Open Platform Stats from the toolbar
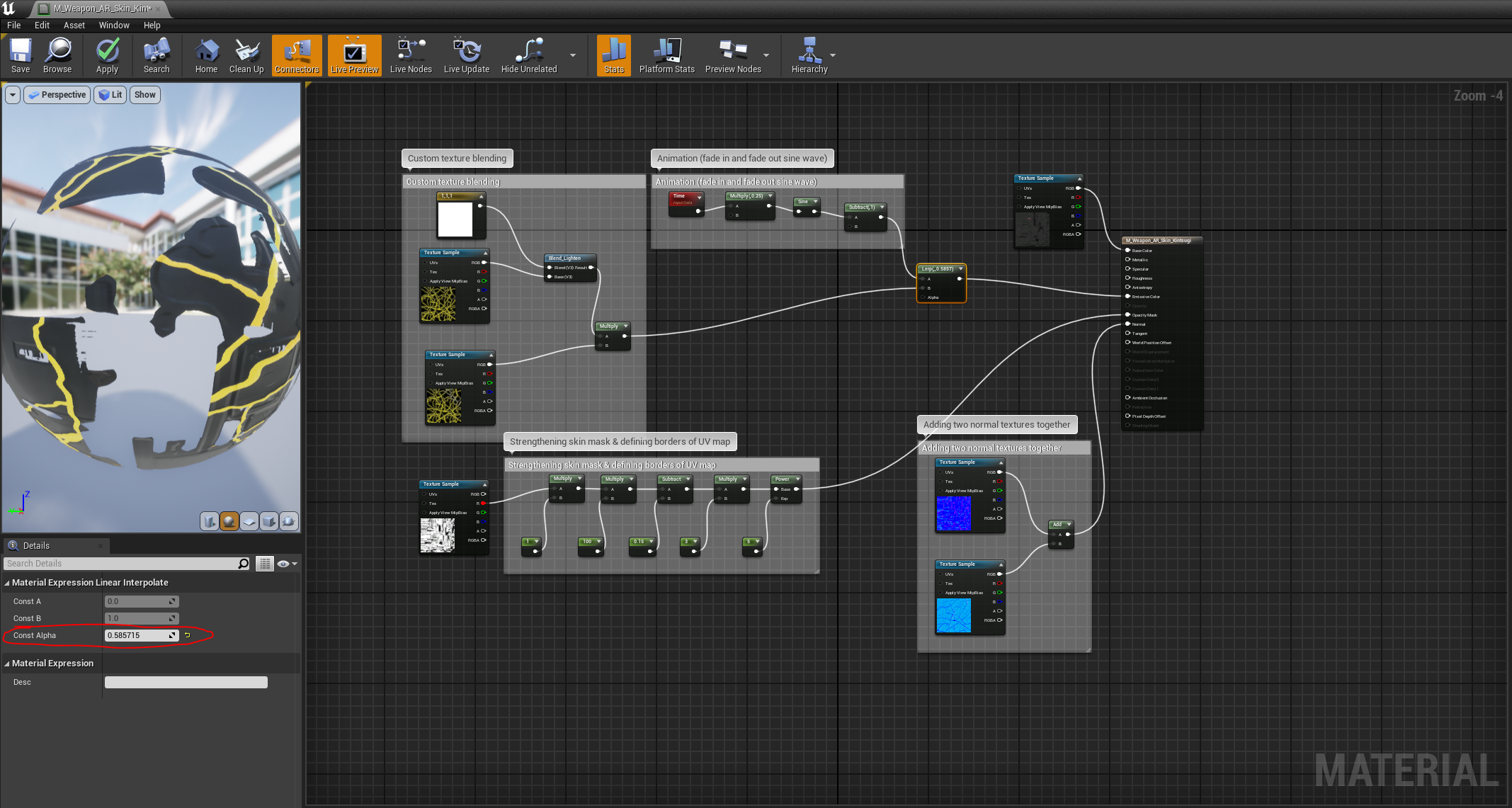This screenshot has width=1512, height=808. 666,55
